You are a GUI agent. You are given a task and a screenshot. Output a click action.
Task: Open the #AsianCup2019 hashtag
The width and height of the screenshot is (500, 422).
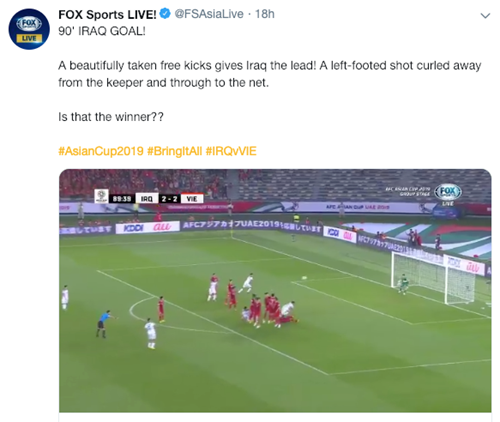(101, 151)
